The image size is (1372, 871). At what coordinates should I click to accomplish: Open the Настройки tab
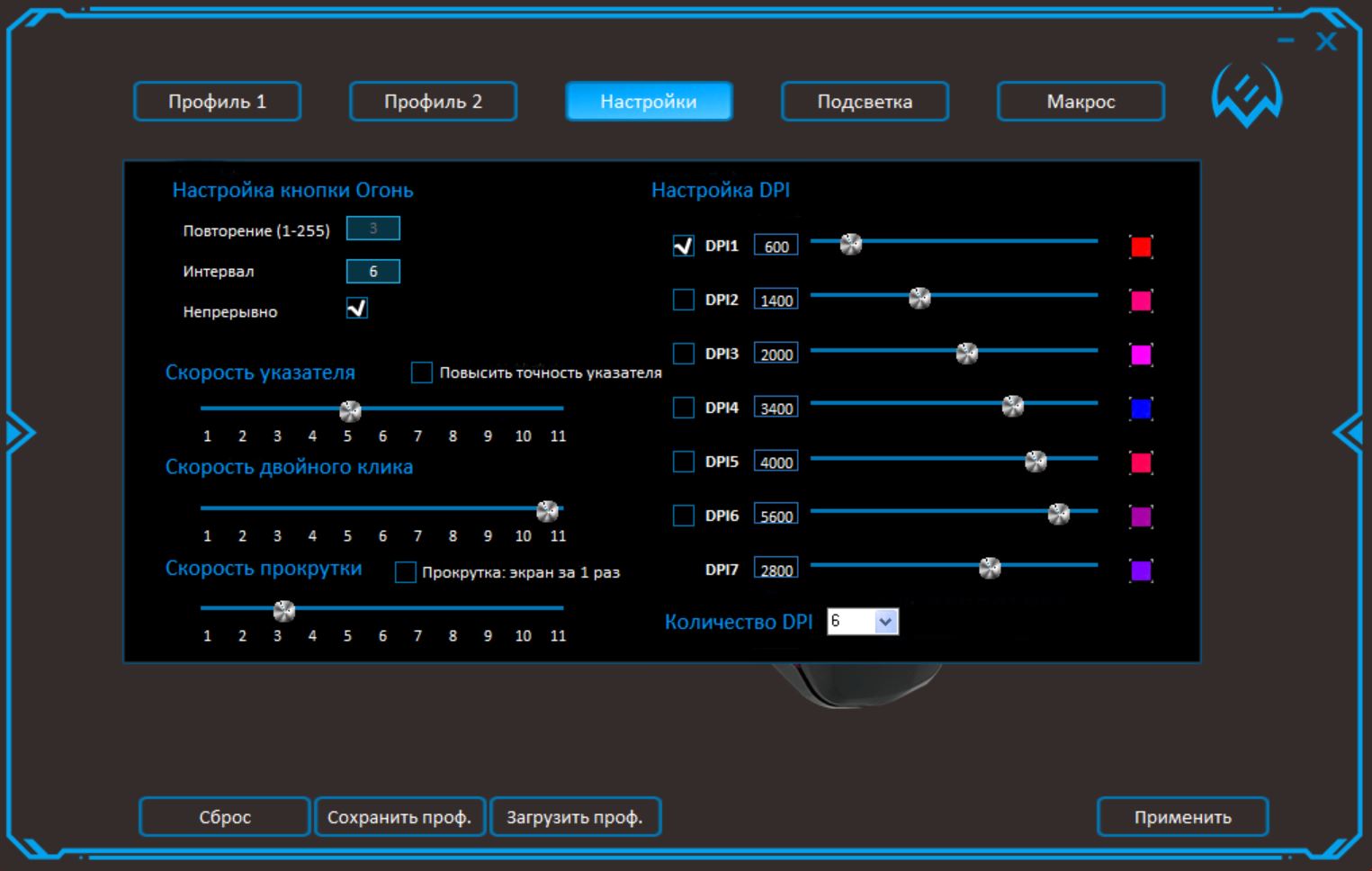(649, 102)
